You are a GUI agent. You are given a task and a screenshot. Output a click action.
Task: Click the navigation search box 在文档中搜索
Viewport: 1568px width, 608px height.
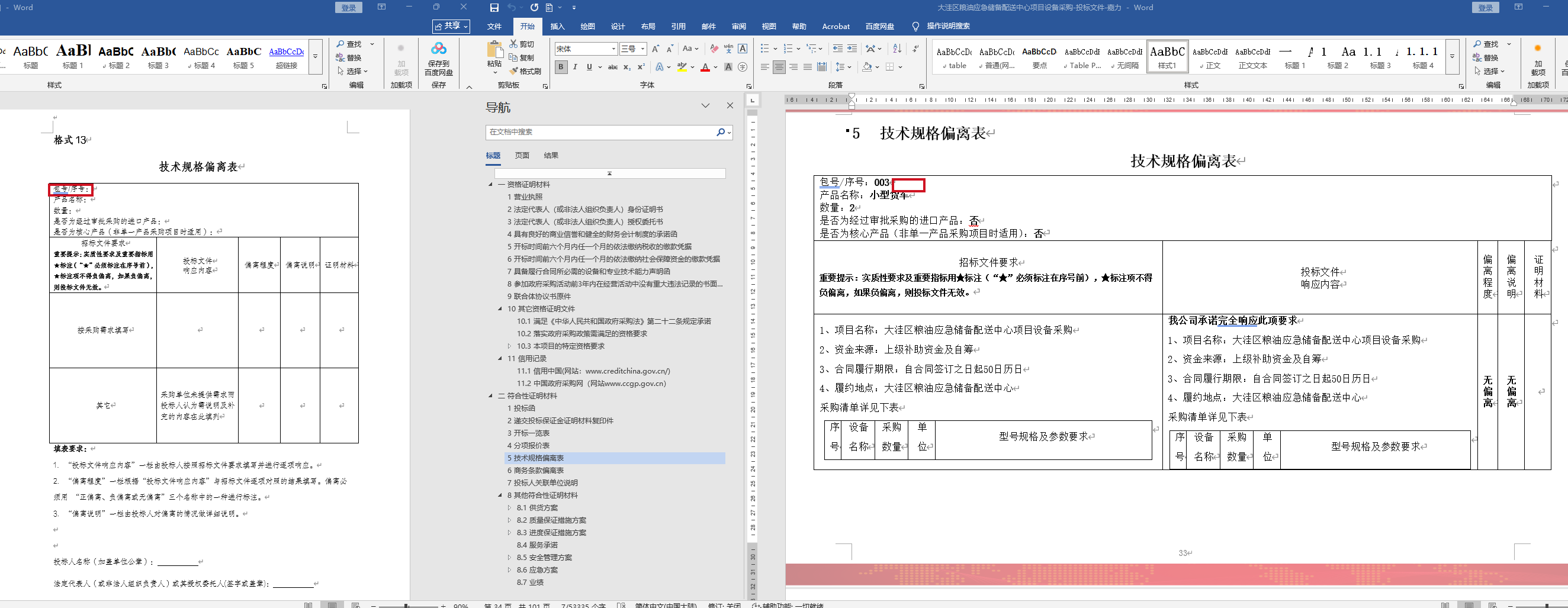point(602,132)
